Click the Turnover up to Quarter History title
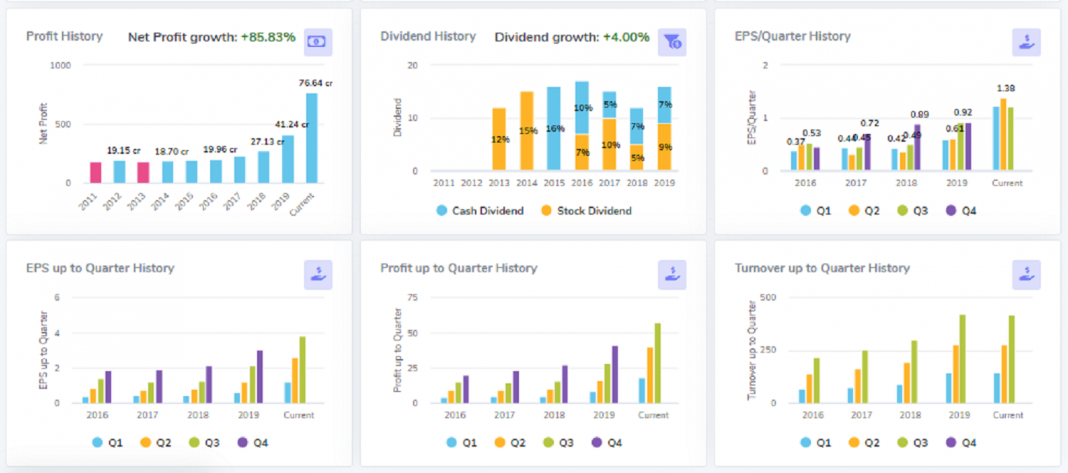 [x=822, y=268]
